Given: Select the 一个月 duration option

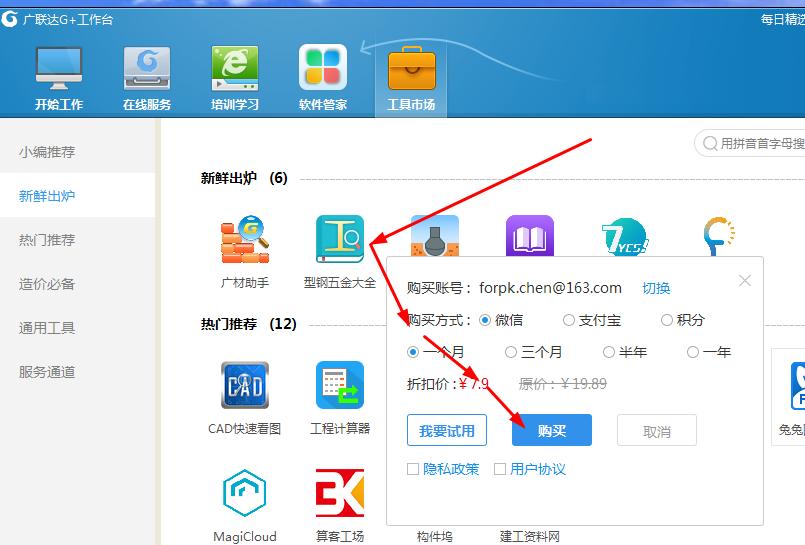Looking at the screenshot, I should coord(413,352).
